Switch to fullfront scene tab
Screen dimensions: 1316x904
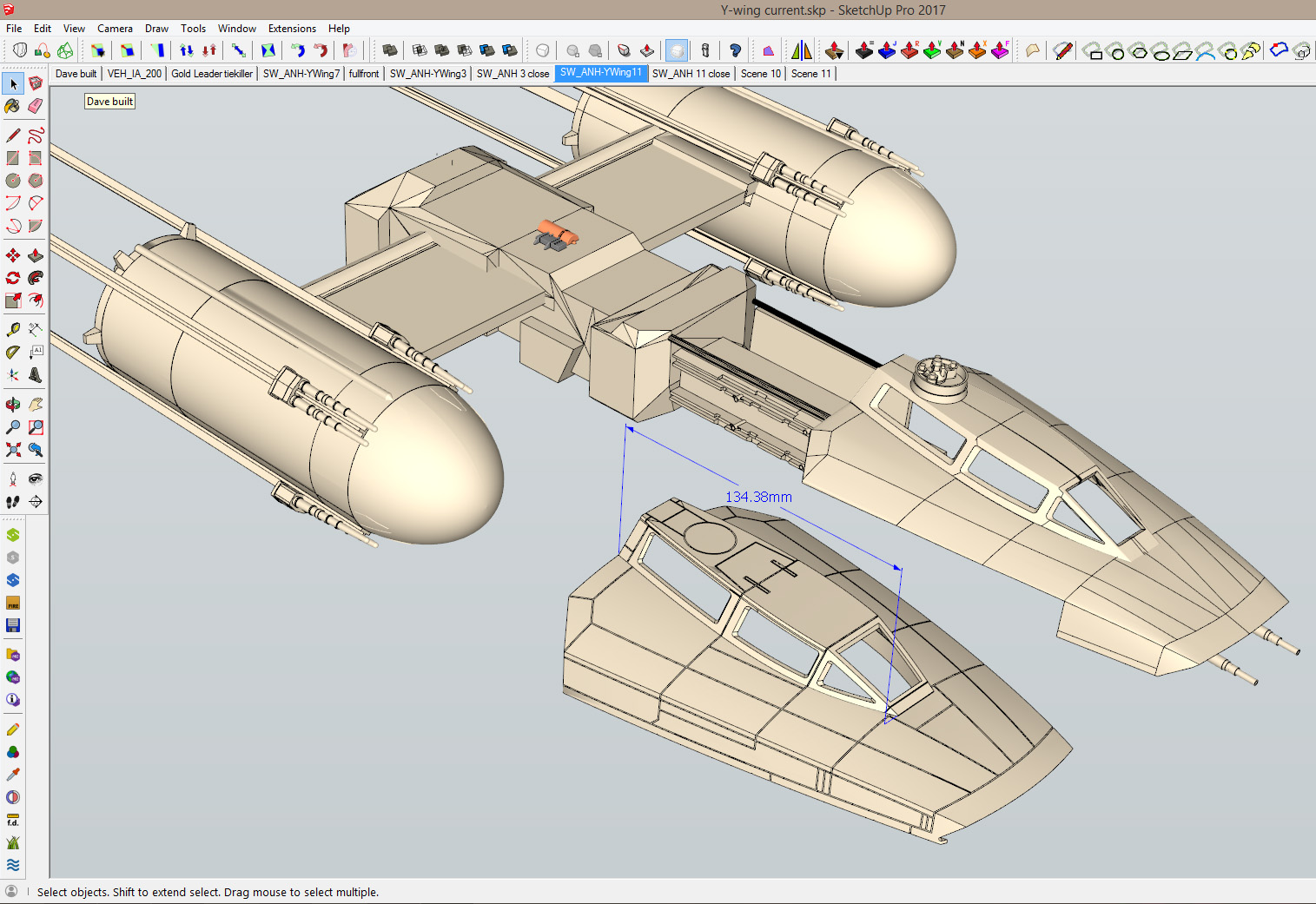click(364, 74)
